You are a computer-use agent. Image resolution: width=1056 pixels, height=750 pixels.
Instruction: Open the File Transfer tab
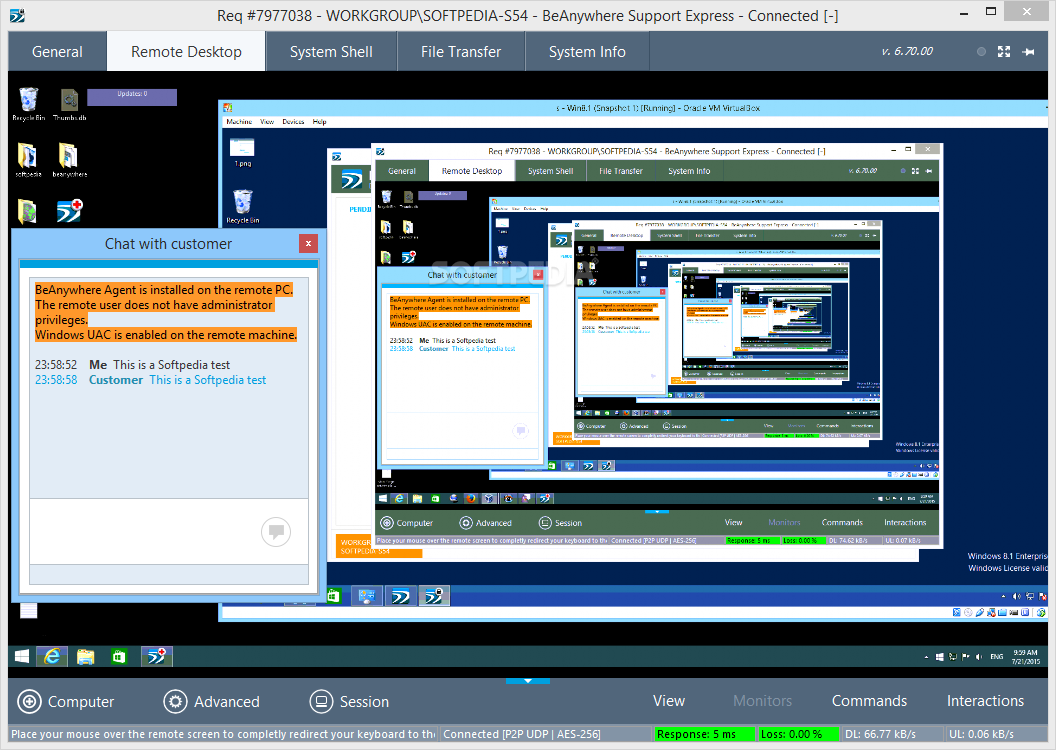[461, 52]
